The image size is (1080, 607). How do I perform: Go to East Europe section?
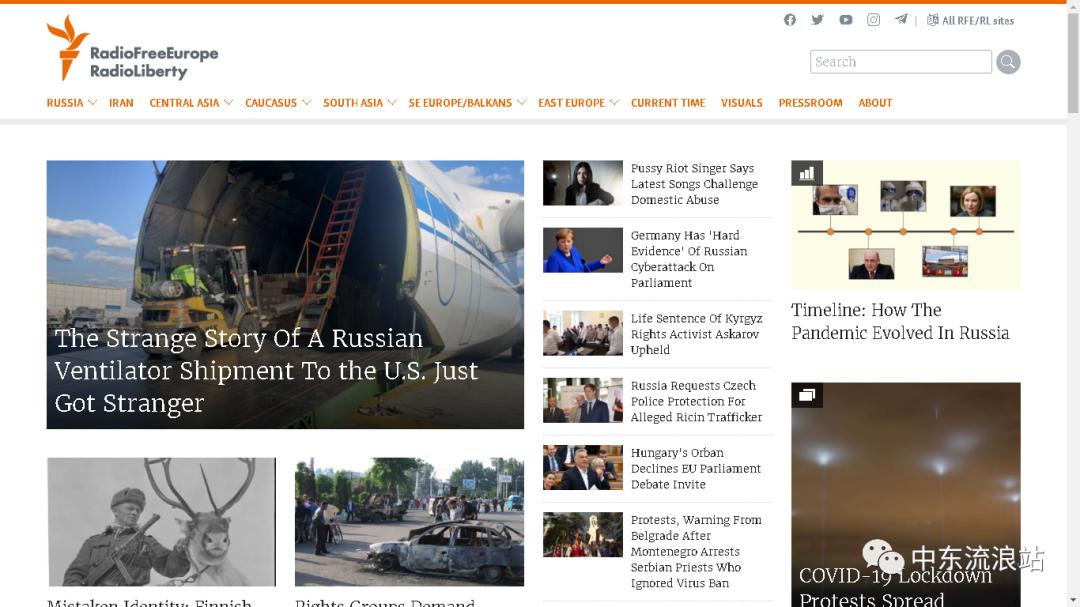click(571, 103)
